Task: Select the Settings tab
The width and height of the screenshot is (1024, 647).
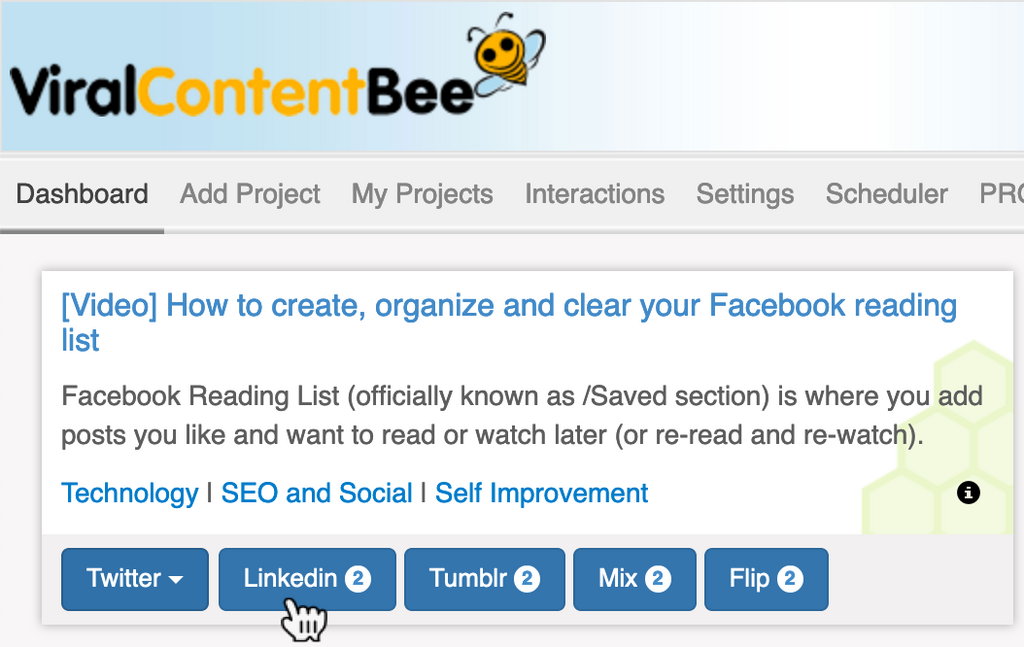Action: pyautogui.click(x=745, y=194)
